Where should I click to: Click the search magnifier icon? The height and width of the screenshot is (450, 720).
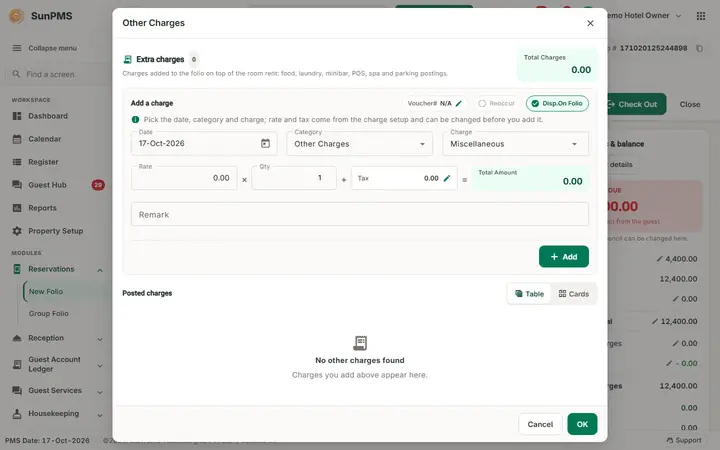[x=17, y=73]
